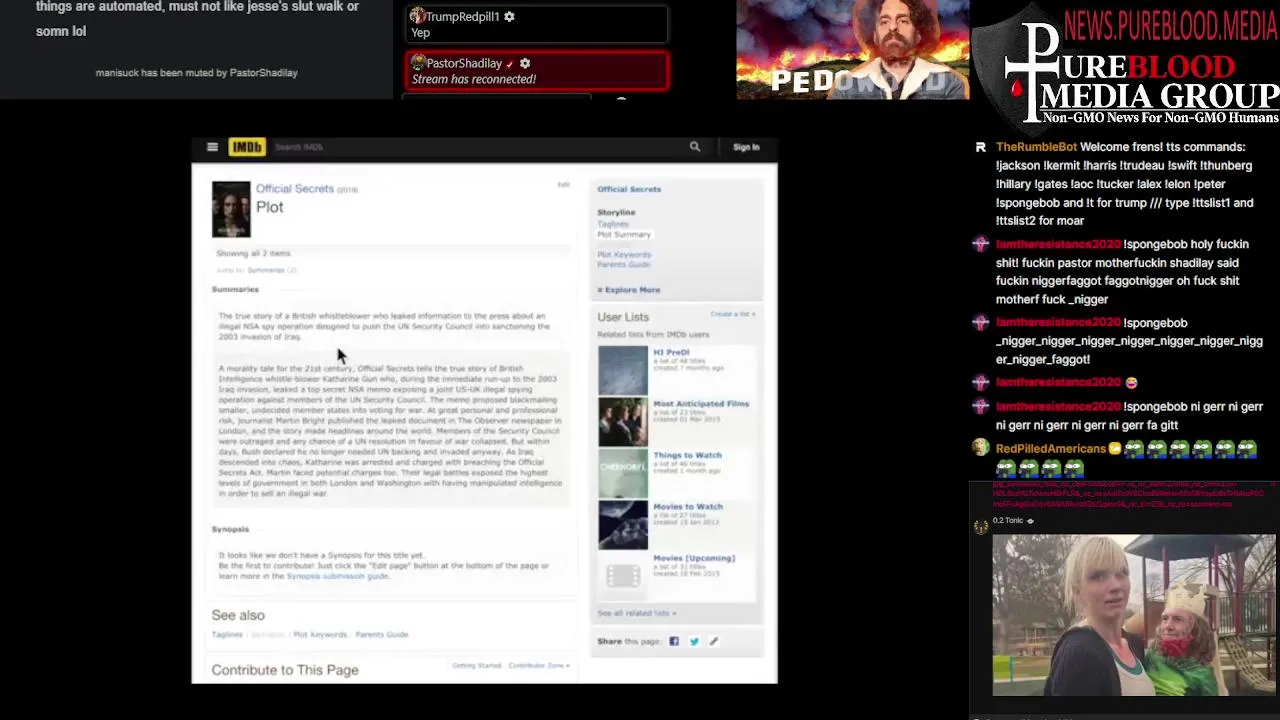Click the yellow IMDb logo

(246, 147)
